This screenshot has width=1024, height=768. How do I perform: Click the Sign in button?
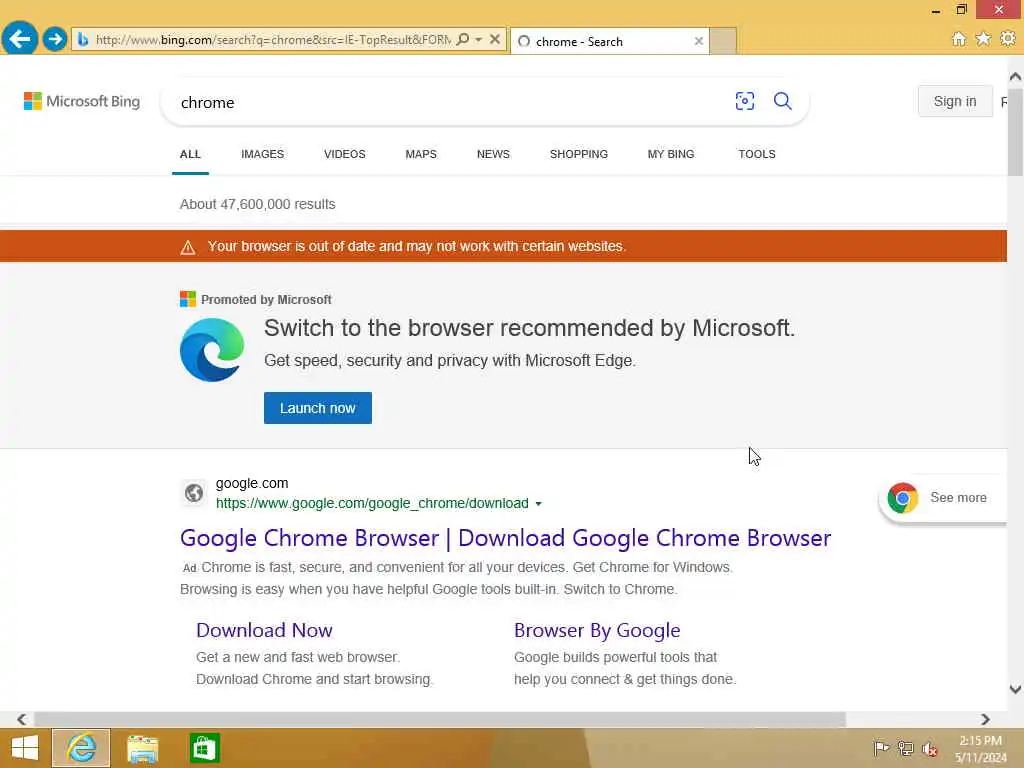coord(955,101)
